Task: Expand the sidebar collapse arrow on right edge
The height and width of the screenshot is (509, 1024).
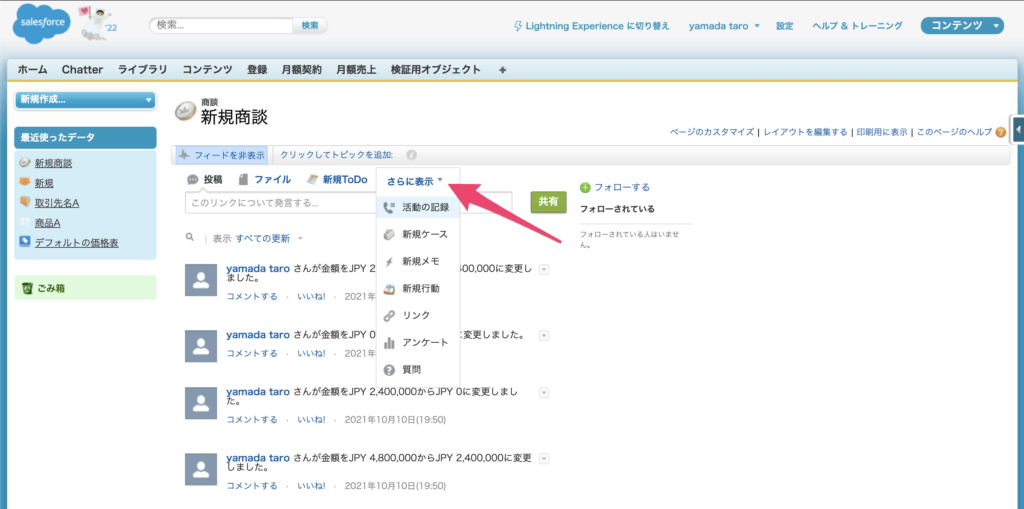Action: point(1018,130)
